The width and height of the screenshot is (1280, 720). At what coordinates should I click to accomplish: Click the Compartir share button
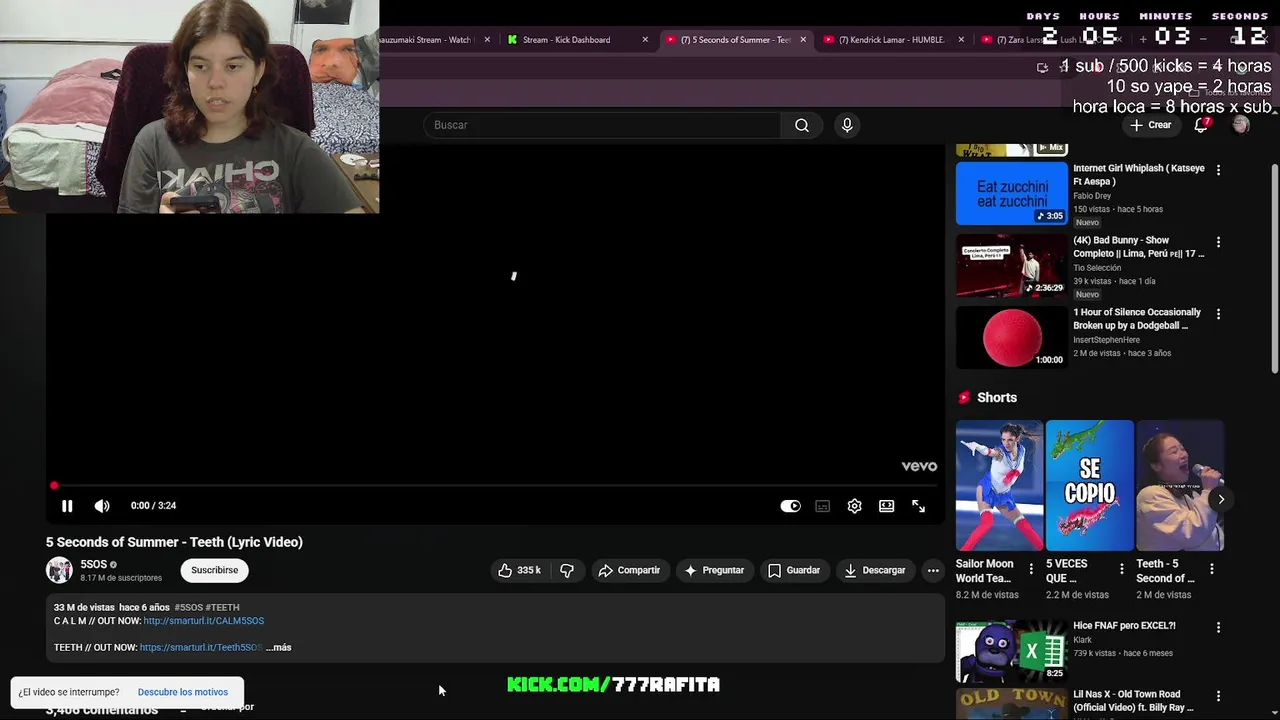[629, 570]
